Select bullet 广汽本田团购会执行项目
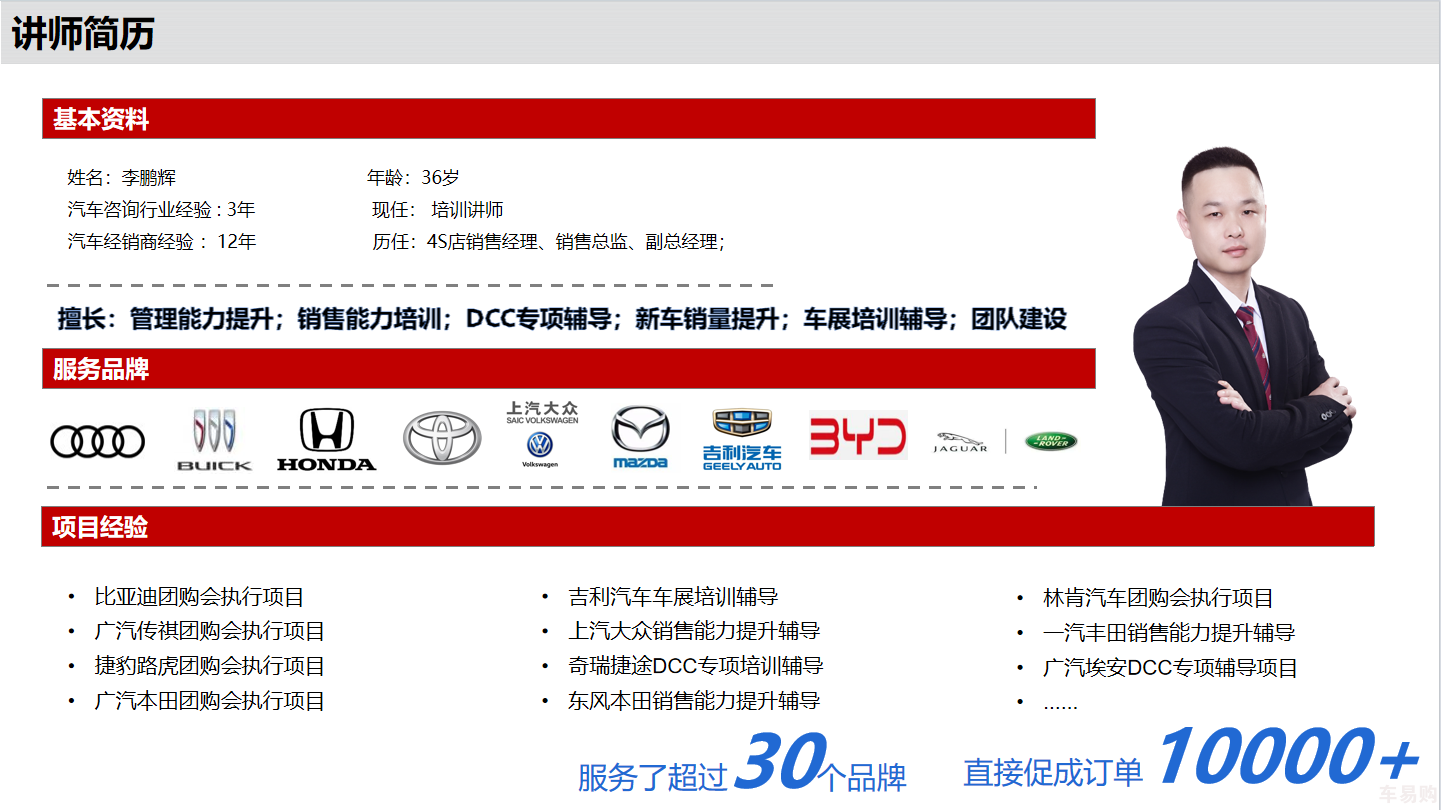Screen dimensions: 1441x810 [x=210, y=701]
